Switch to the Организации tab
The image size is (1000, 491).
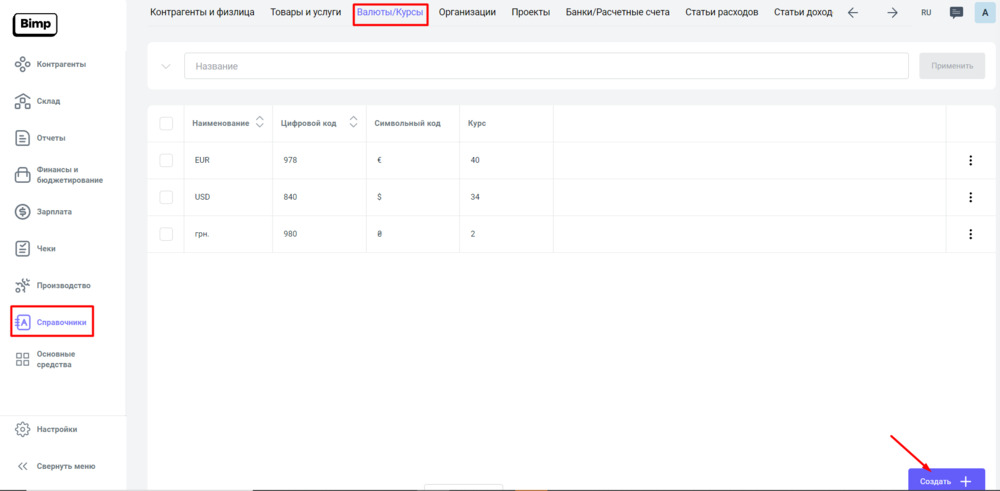point(467,13)
